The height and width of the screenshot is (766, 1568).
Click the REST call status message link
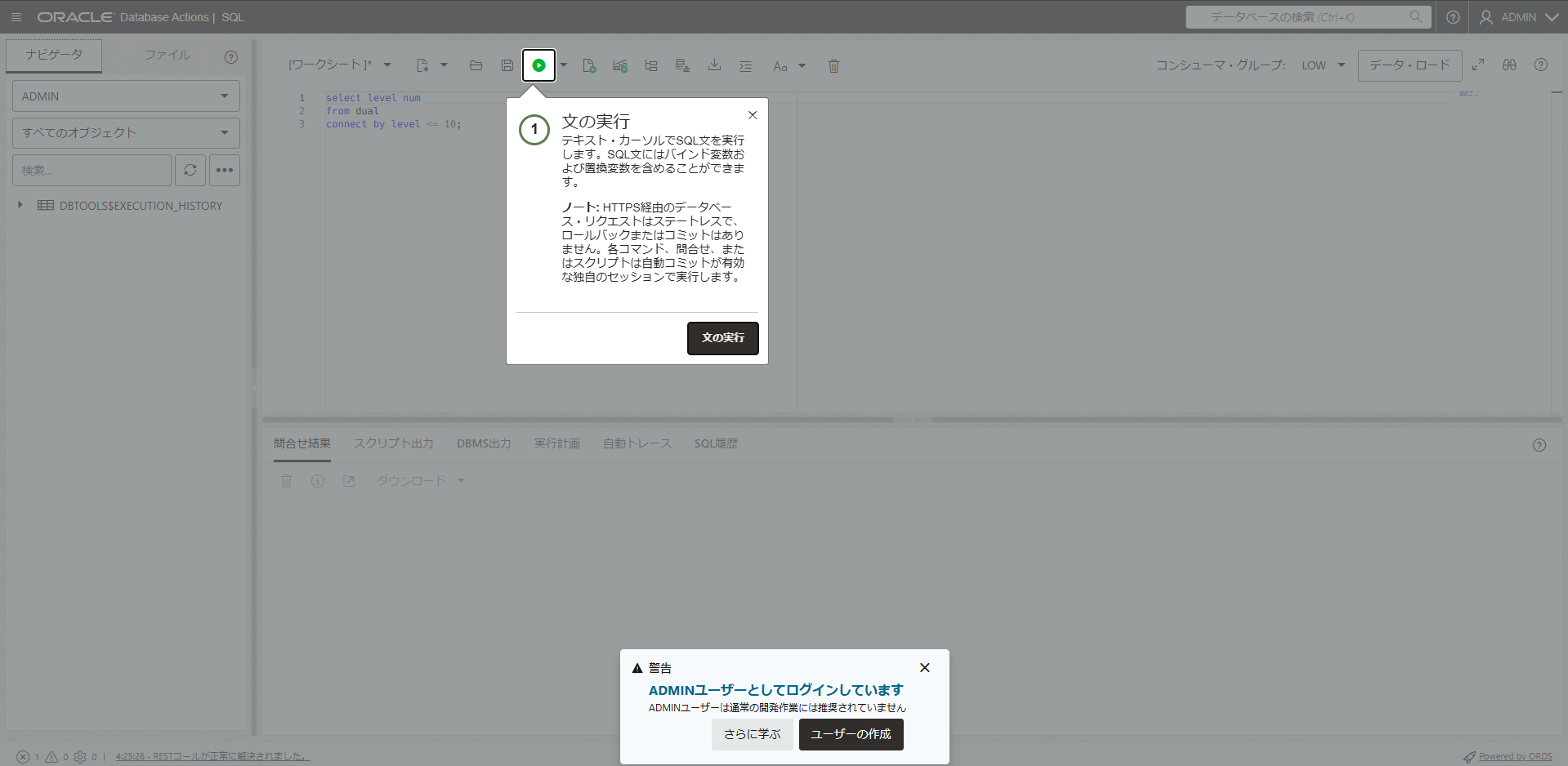pos(212,757)
